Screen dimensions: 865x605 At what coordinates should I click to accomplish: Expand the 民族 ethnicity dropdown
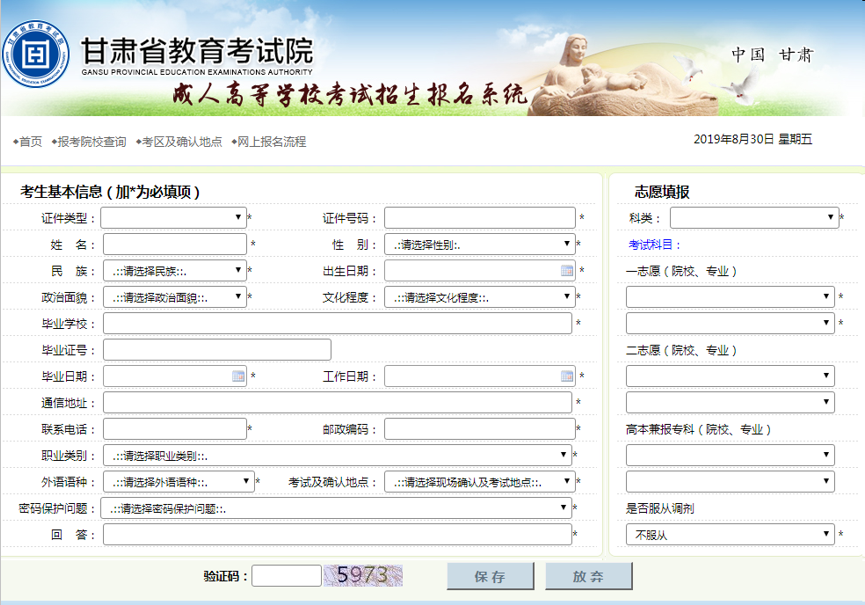[x=175, y=271]
